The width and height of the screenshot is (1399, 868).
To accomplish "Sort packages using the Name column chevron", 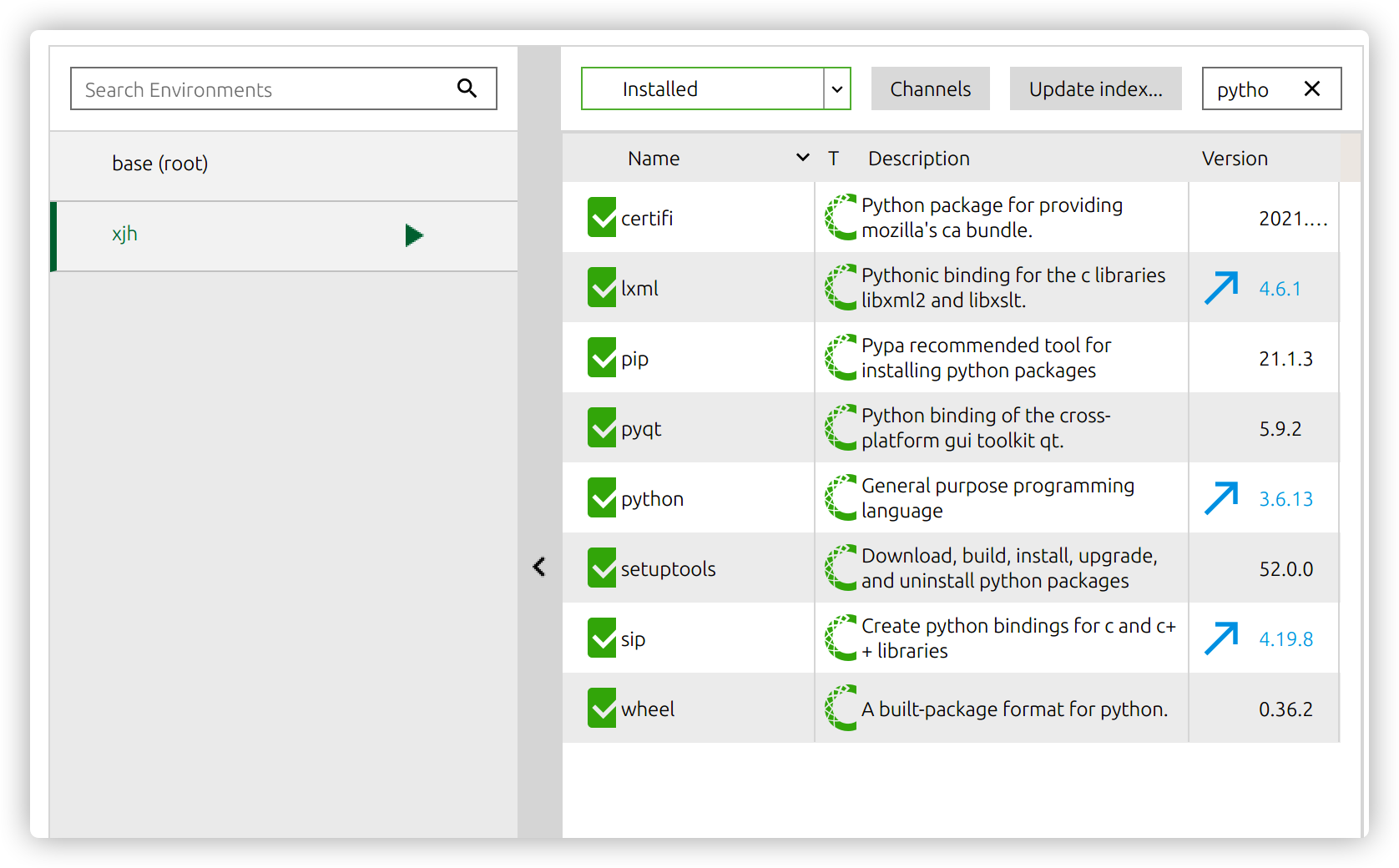I will click(803, 157).
